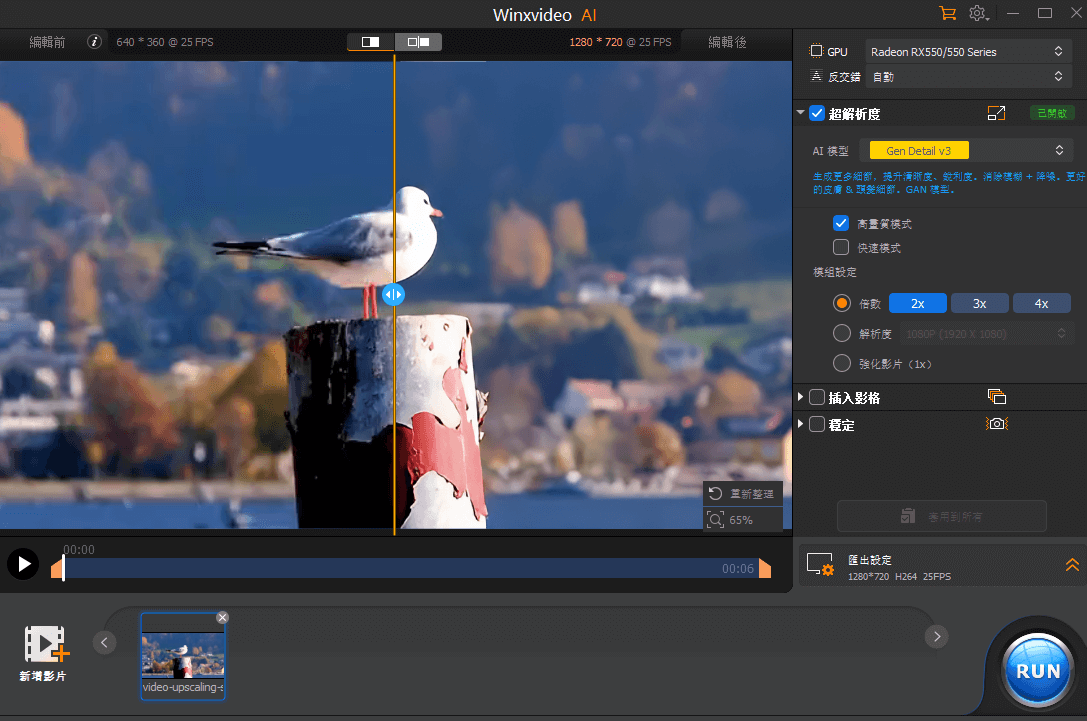The width and height of the screenshot is (1087, 721).
Task: Click the blue compare slider handle
Action: [393, 295]
